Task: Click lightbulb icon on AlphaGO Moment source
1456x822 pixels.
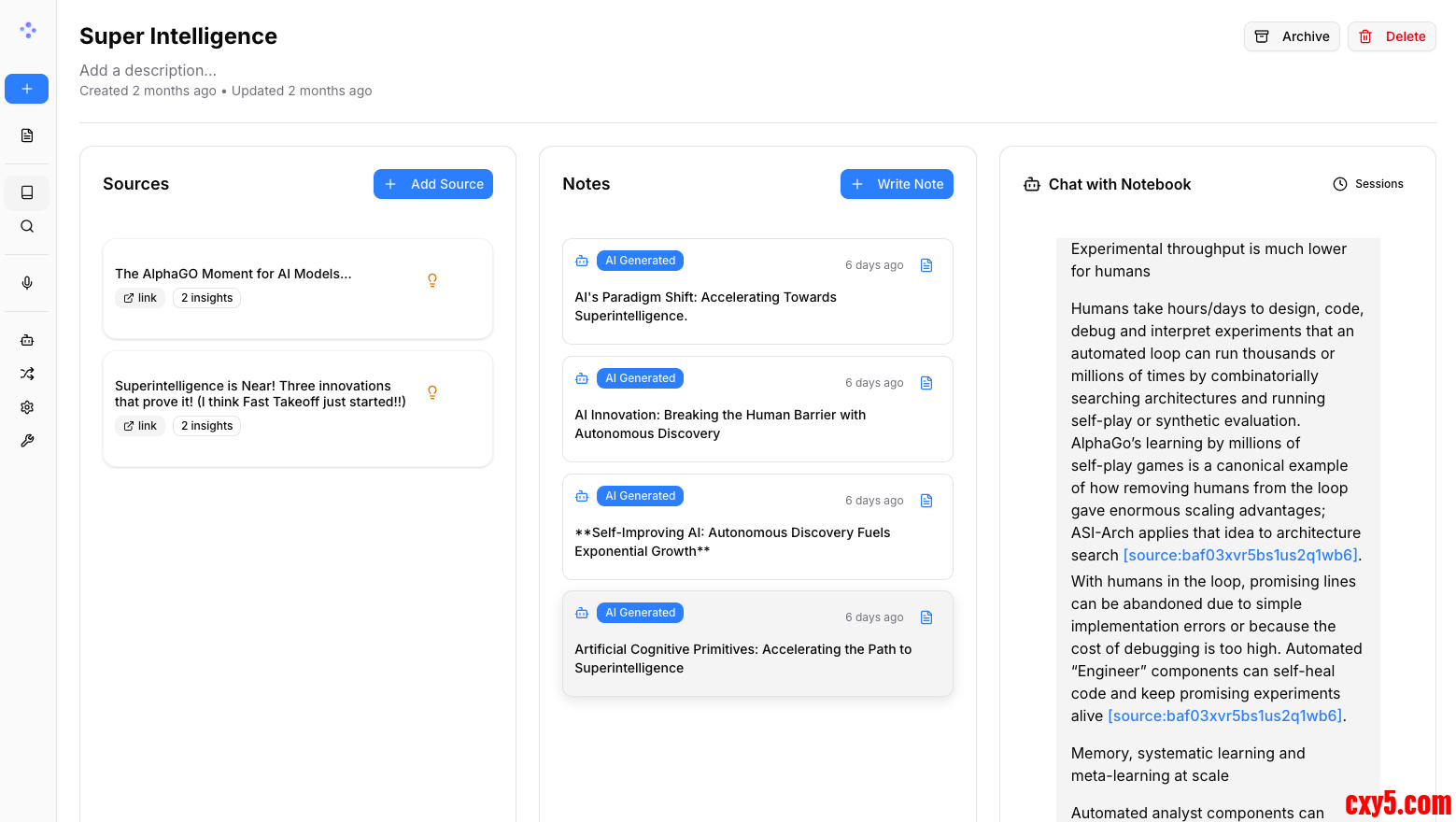Action: (432, 280)
